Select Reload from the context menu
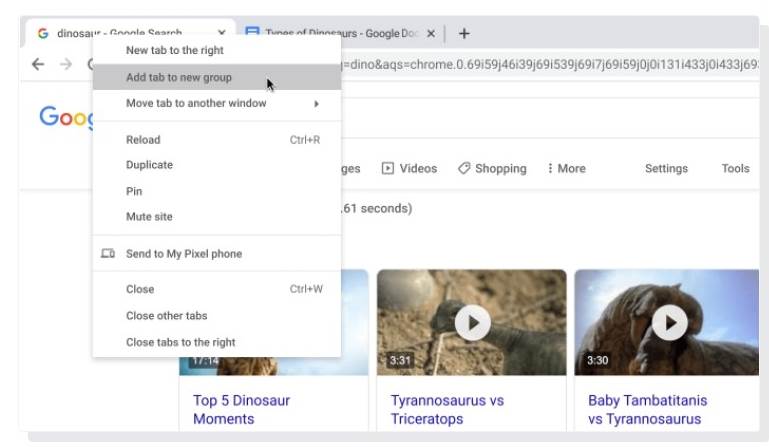This screenshot has height=447, width=769. pyautogui.click(x=143, y=140)
